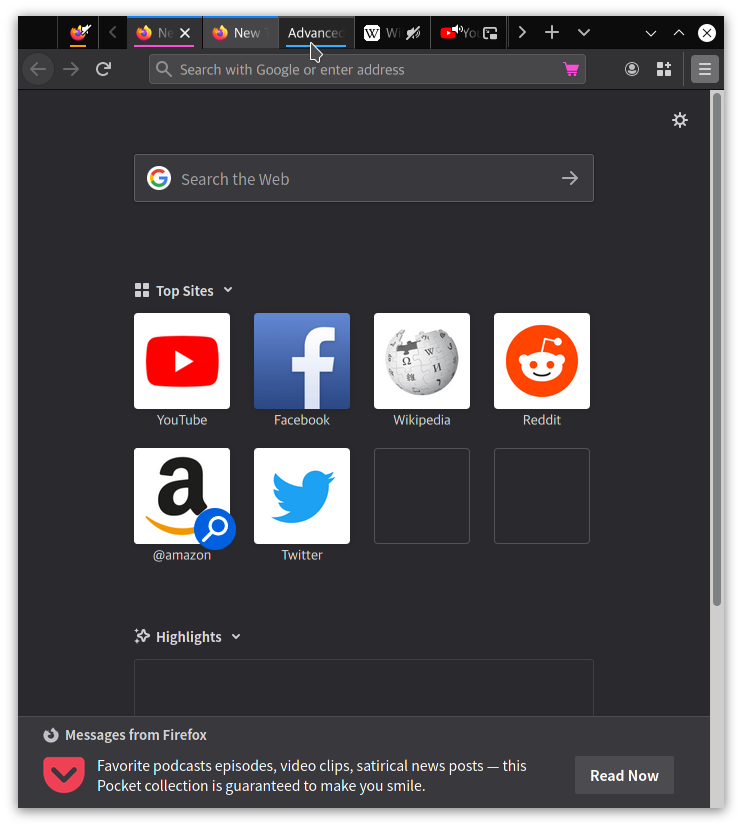The width and height of the screenshot is (742, 828).
Task: Open the Facebook top site tile
Action: coord(302,361)
